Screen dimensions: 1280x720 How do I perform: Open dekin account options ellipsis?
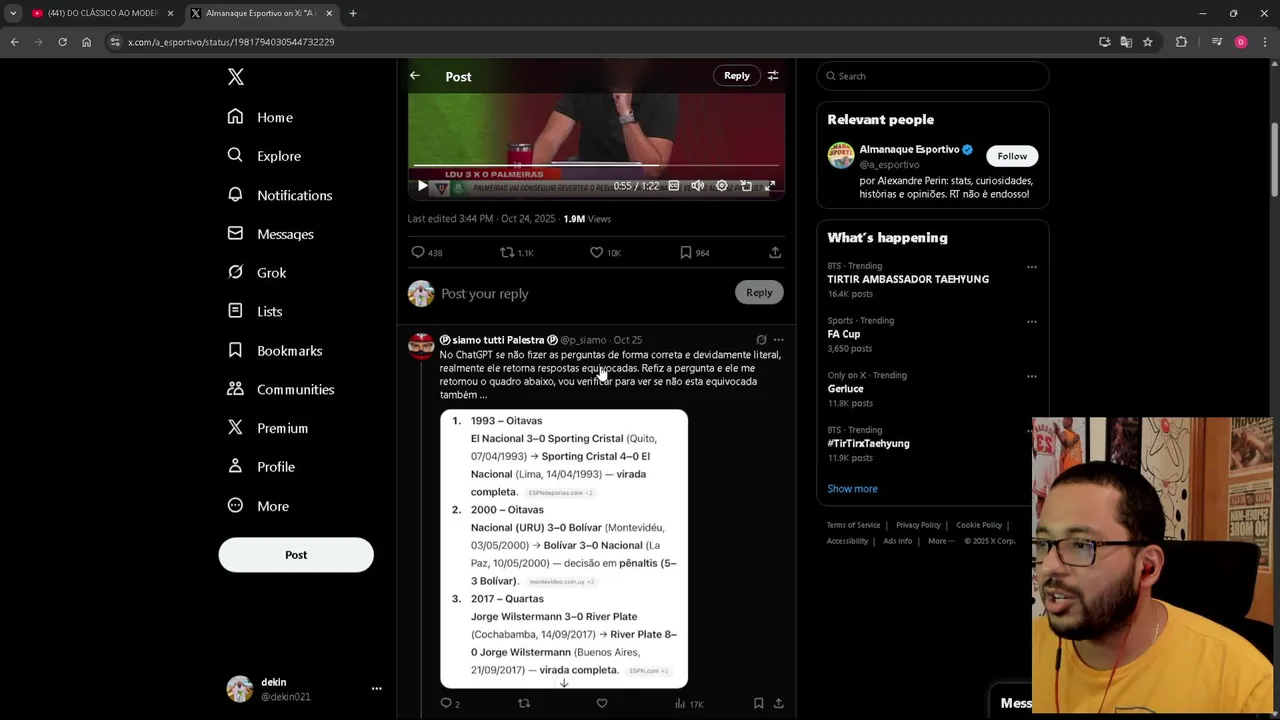[x=377, y=689]
